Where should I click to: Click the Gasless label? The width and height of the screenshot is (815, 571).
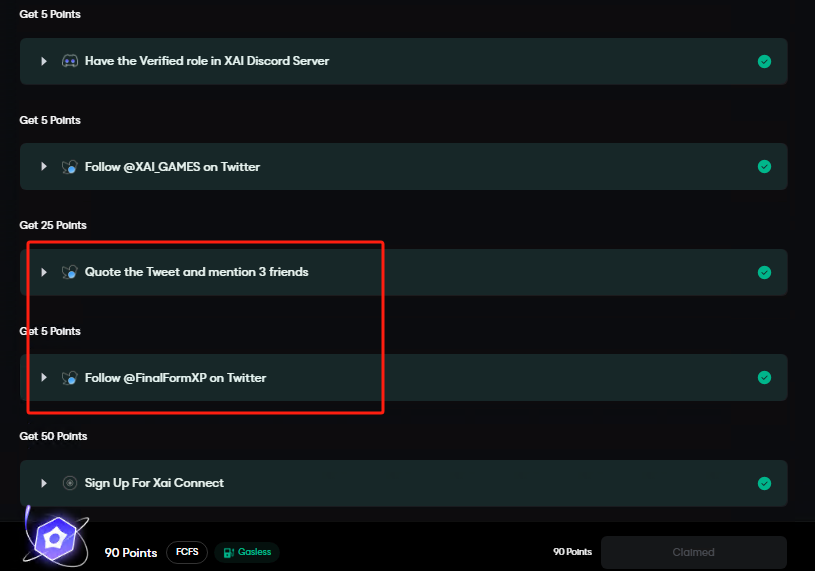pos(254,552)
